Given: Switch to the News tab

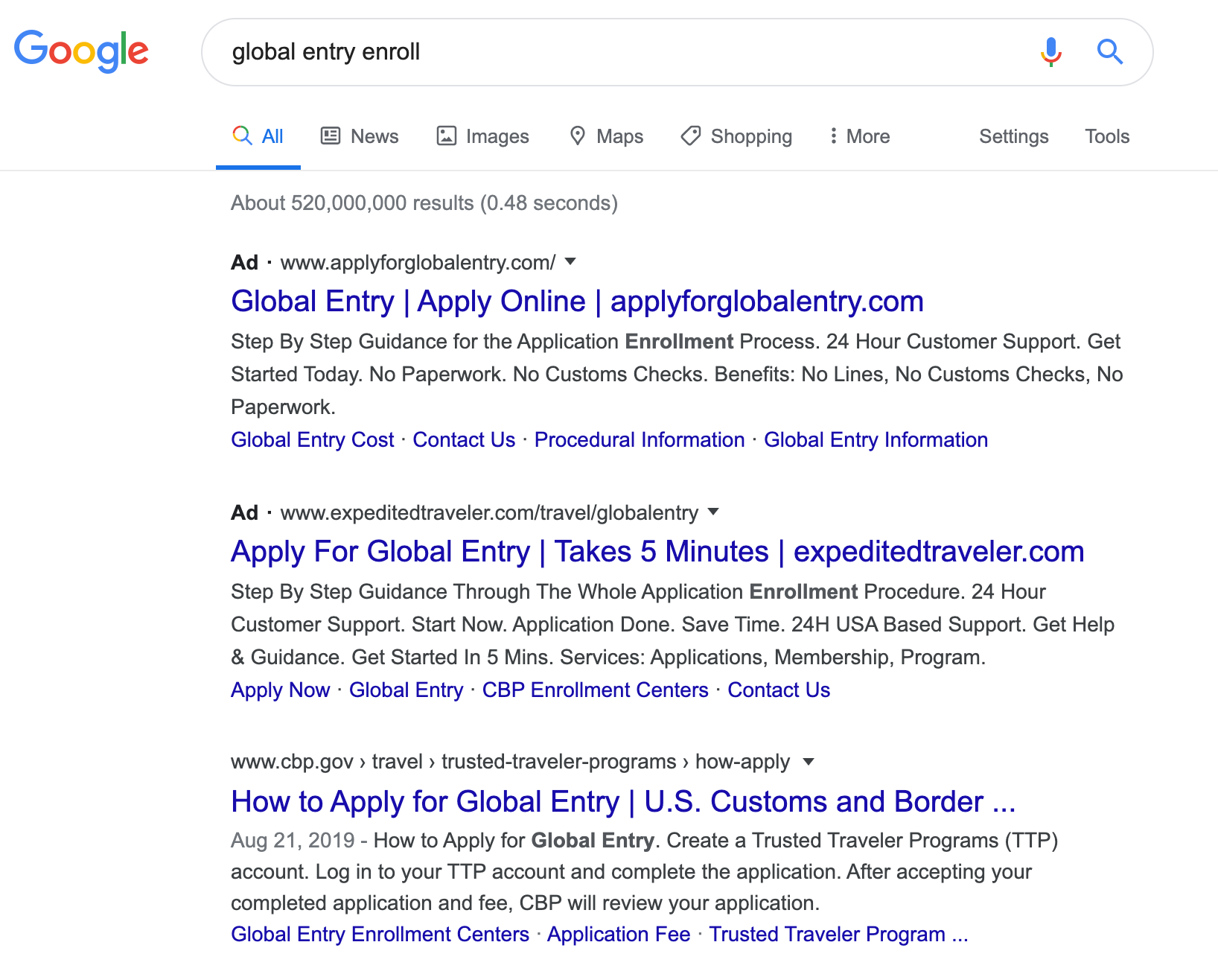Looking at the screenshot, I should click(x=360, y=136).
